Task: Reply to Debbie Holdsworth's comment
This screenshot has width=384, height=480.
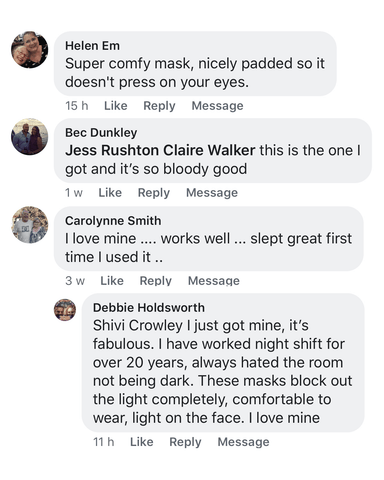Action: [x=185, y=442]
